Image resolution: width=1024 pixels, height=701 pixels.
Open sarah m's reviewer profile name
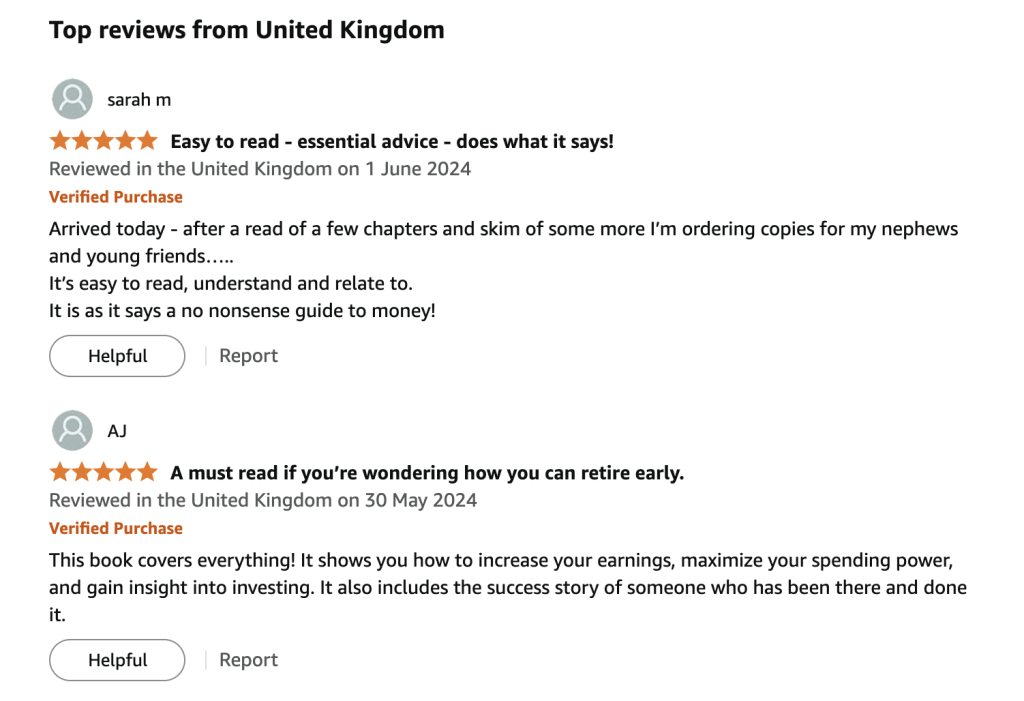[x=139, y=100]
